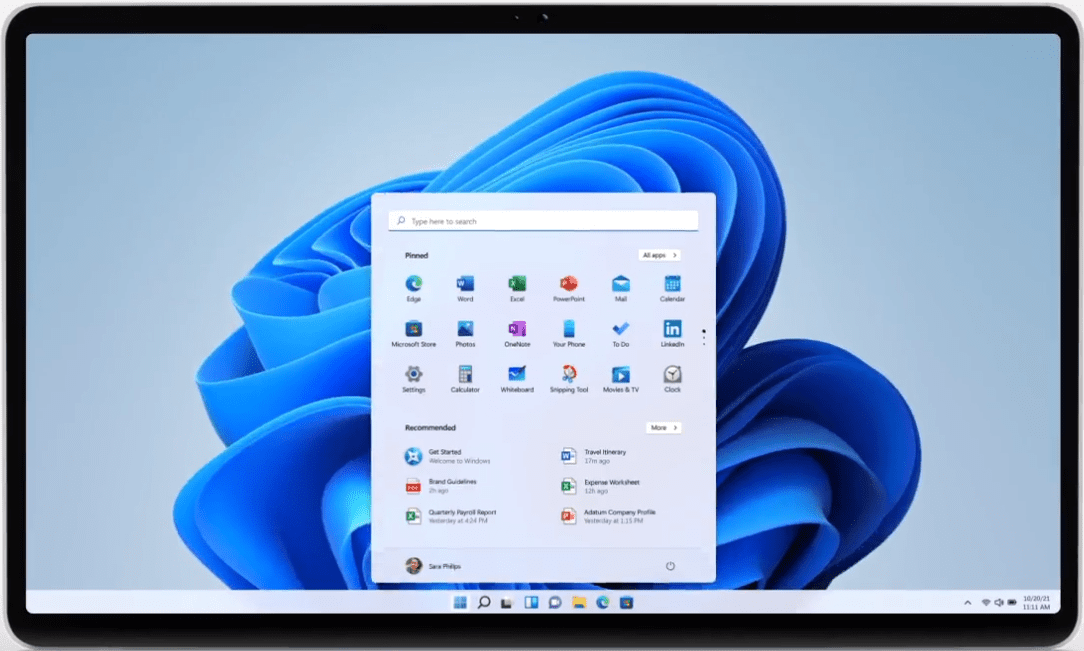Open Microsoft Store from the taskbar
The image size is (1084, 651).
point(626,603)
